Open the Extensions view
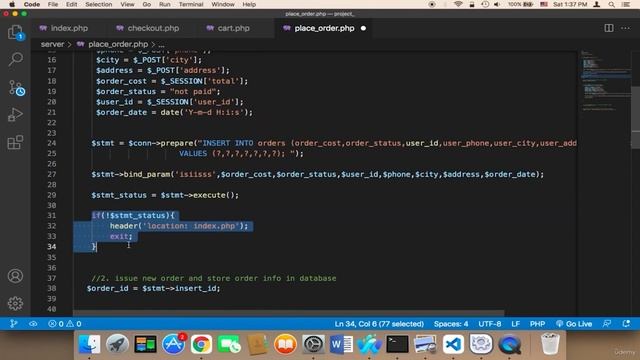Image resolution: width=640 pixels, height=360 pixels. (16, 142)
